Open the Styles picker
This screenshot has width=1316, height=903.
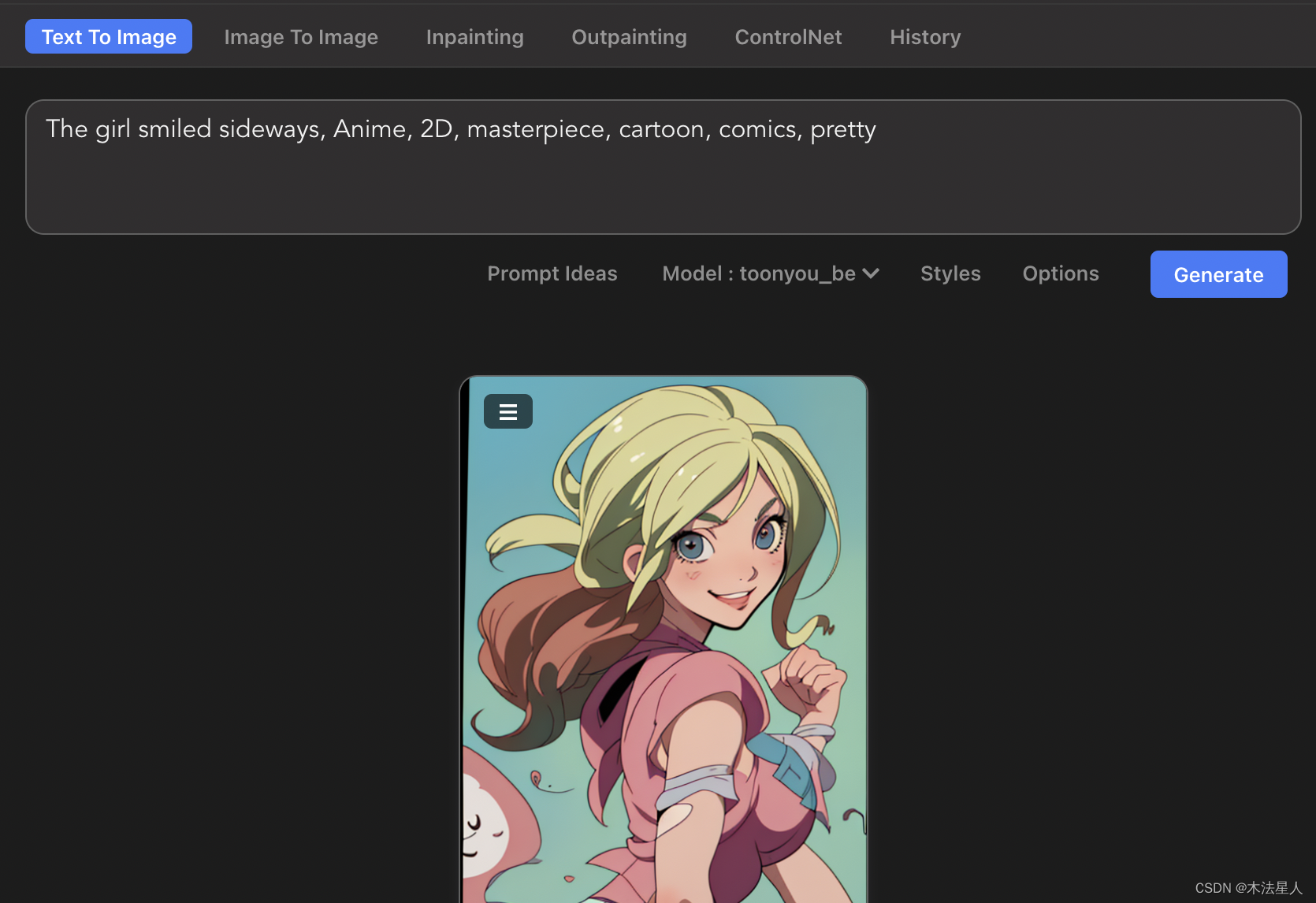pyautogui.click(x=950, y=273)
